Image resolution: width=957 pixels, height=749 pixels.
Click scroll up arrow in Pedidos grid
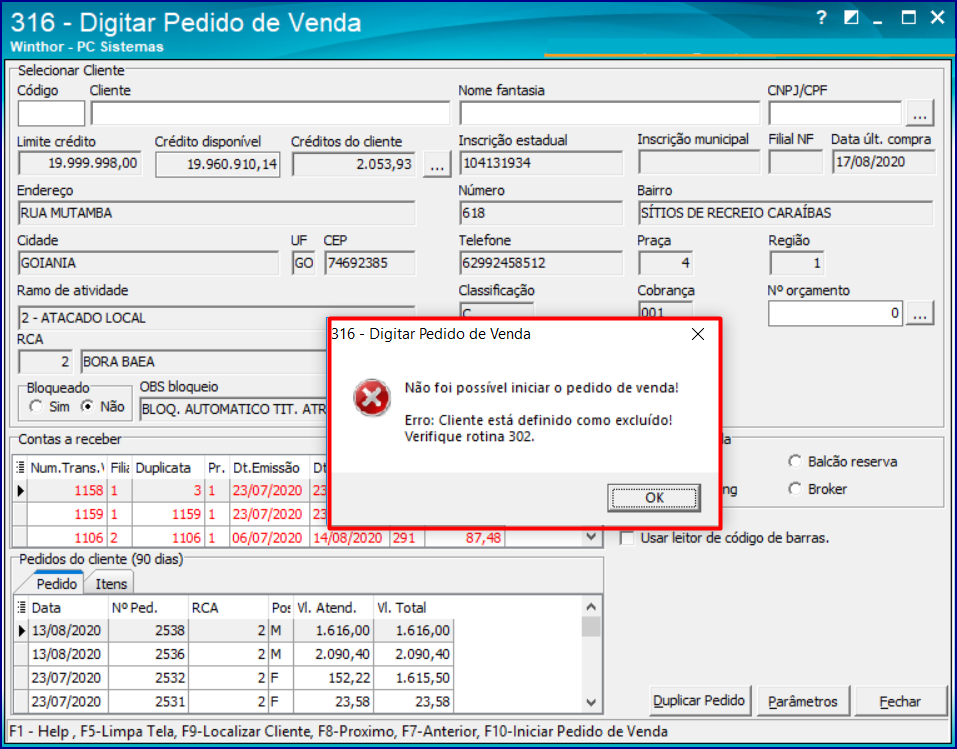[x=591, y=607]
